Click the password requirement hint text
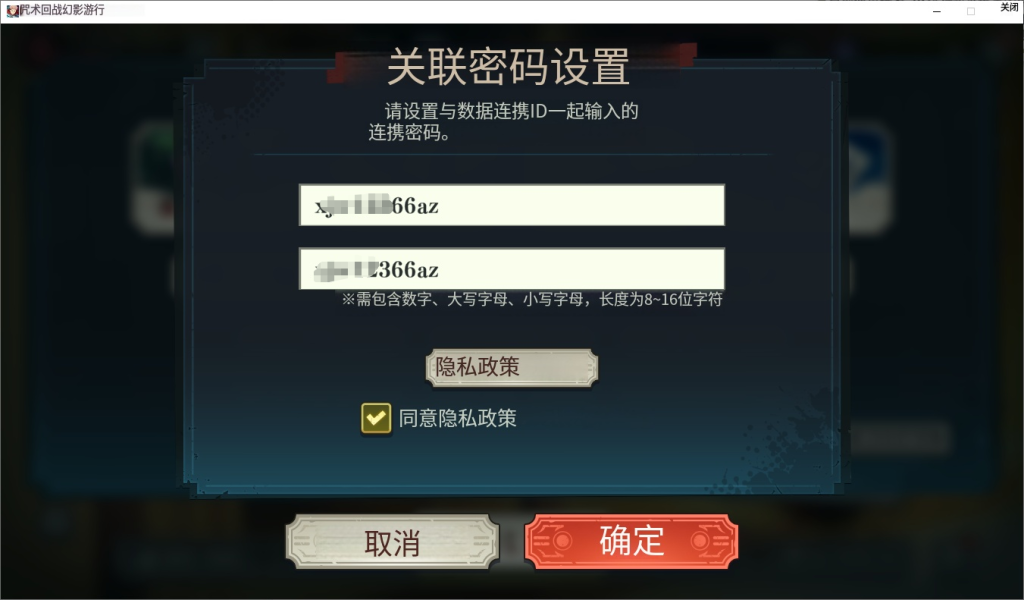Image resolution: width=1024 pixels, height=600 pixels. point(532,300)
